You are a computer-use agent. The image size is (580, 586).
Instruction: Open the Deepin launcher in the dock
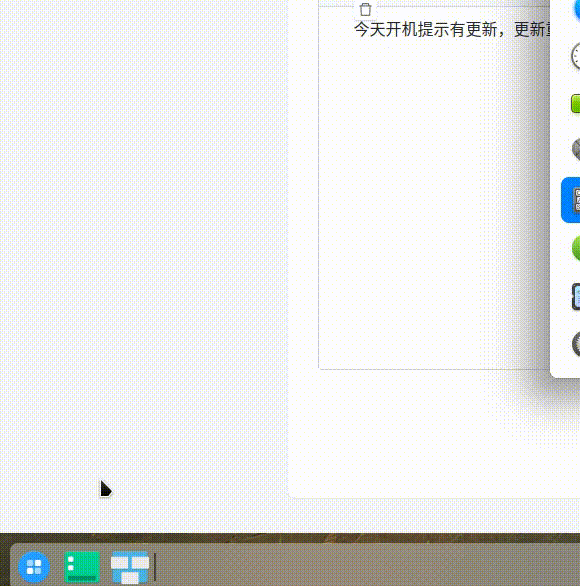click(x=34, y=567)
